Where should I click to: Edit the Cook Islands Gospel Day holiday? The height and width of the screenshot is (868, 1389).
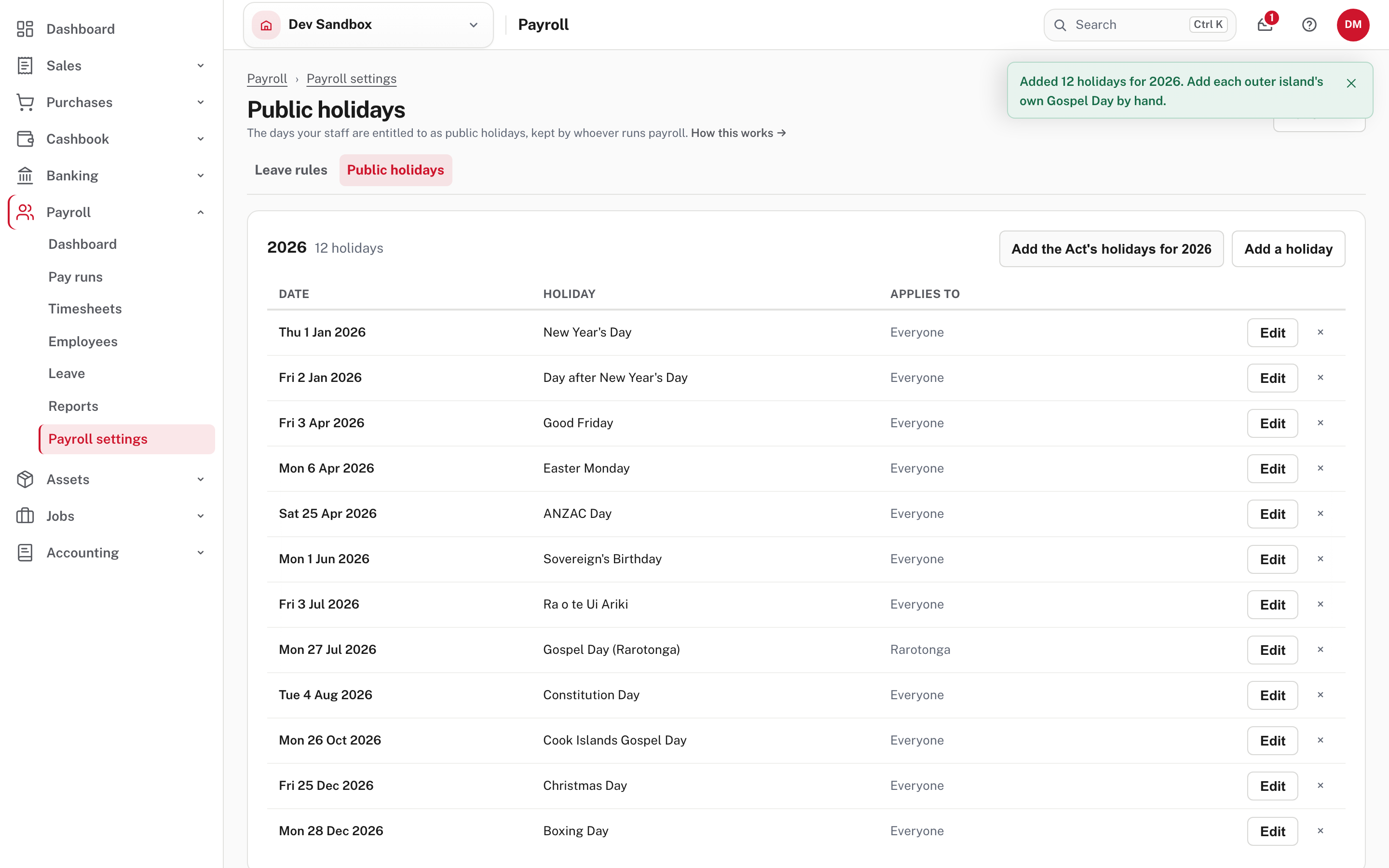click(x=1272, y=741)
